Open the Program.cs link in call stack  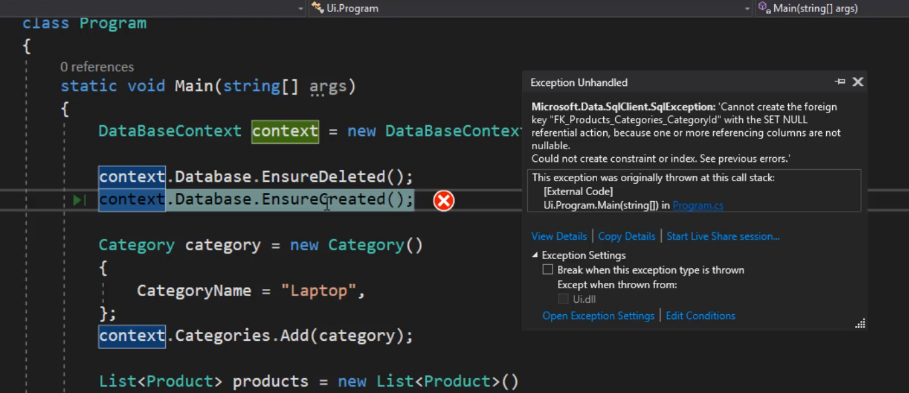(698, 205)
